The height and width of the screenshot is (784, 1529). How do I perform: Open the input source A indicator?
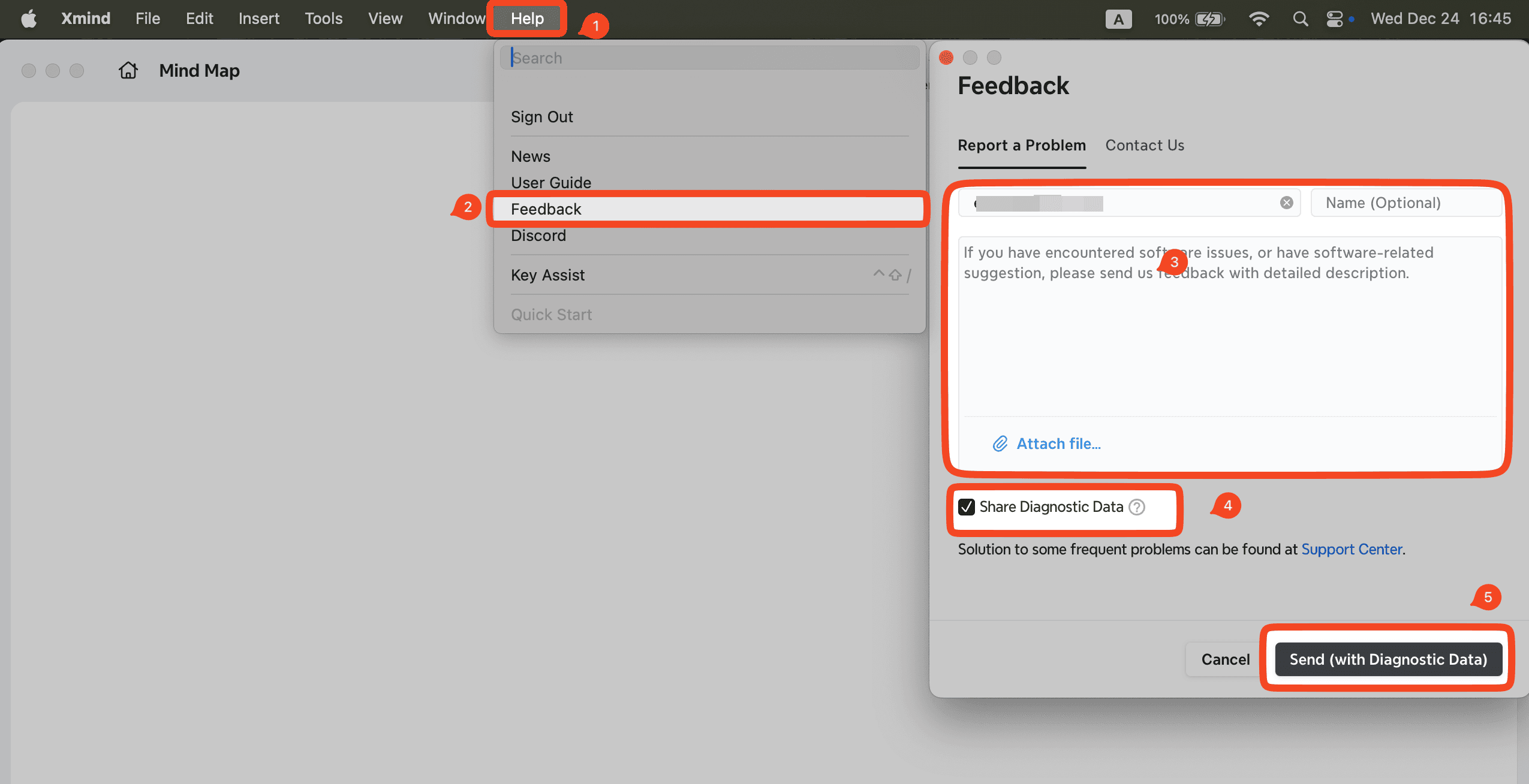[1118, 19]
